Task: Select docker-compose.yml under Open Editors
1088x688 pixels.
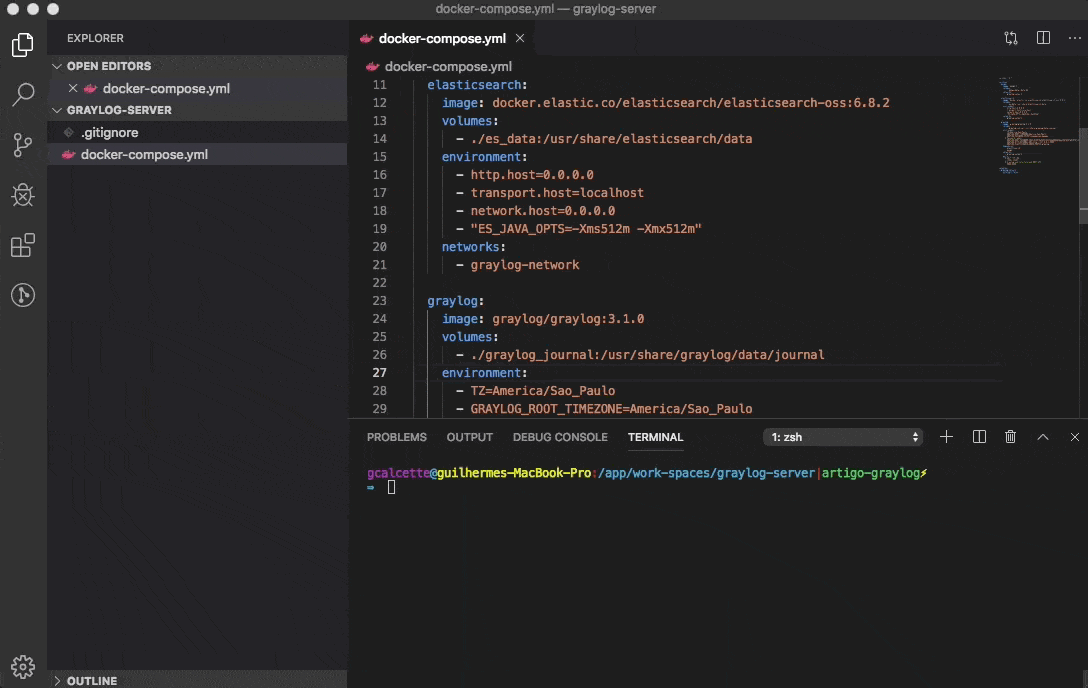Action: [x=197, y=88]
